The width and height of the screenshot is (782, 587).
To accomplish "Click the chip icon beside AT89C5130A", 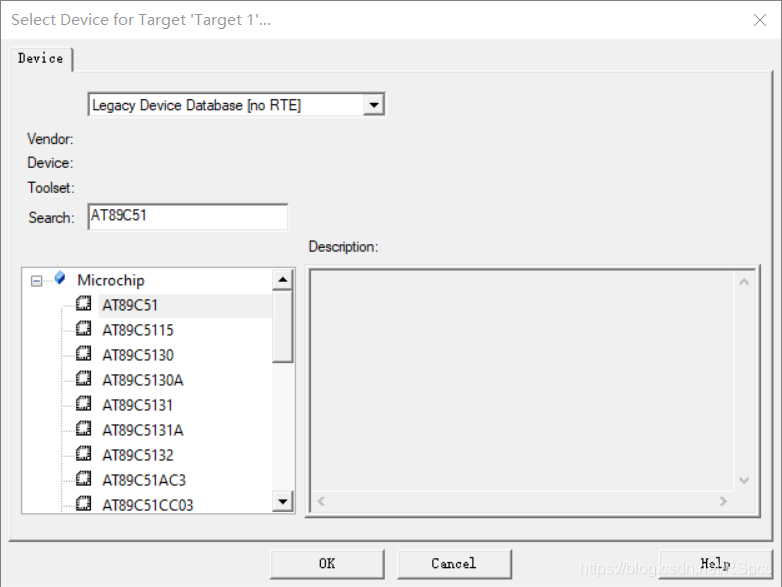I will (x=83, y=378).
